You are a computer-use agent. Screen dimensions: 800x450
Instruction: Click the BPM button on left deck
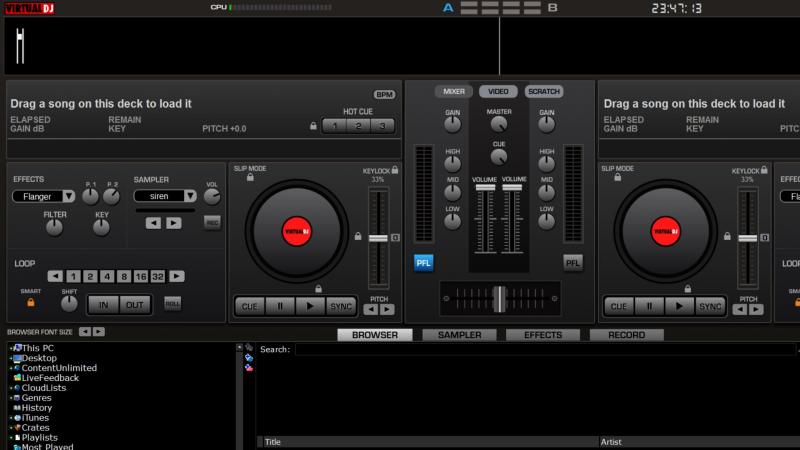[x=384, y=94]
